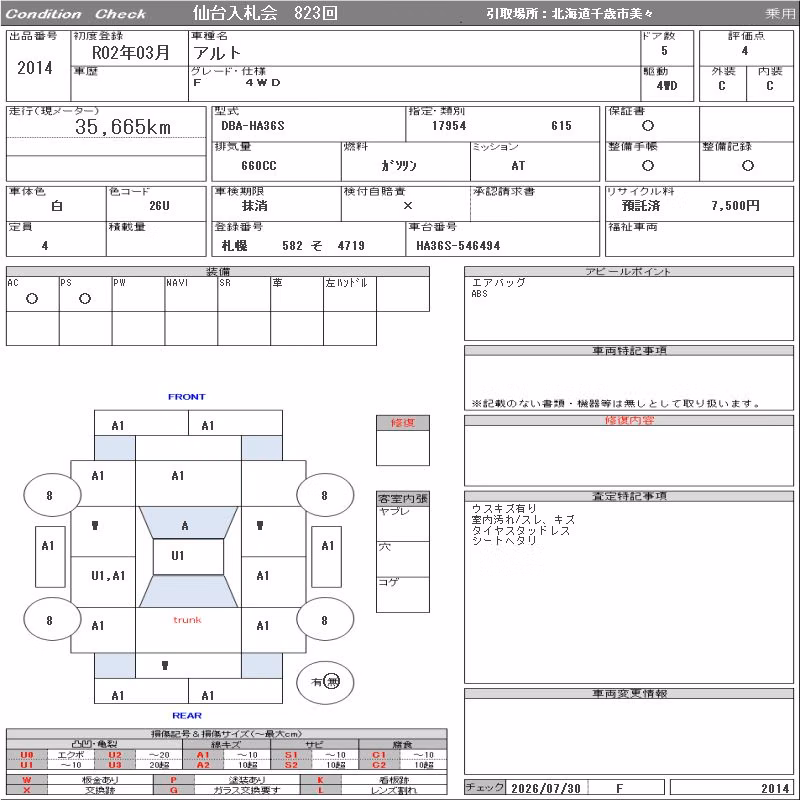Select the red trunk label on diagram
Image resolution: width=800 pixels, height=800 pixels.
(x=187, y=620)
